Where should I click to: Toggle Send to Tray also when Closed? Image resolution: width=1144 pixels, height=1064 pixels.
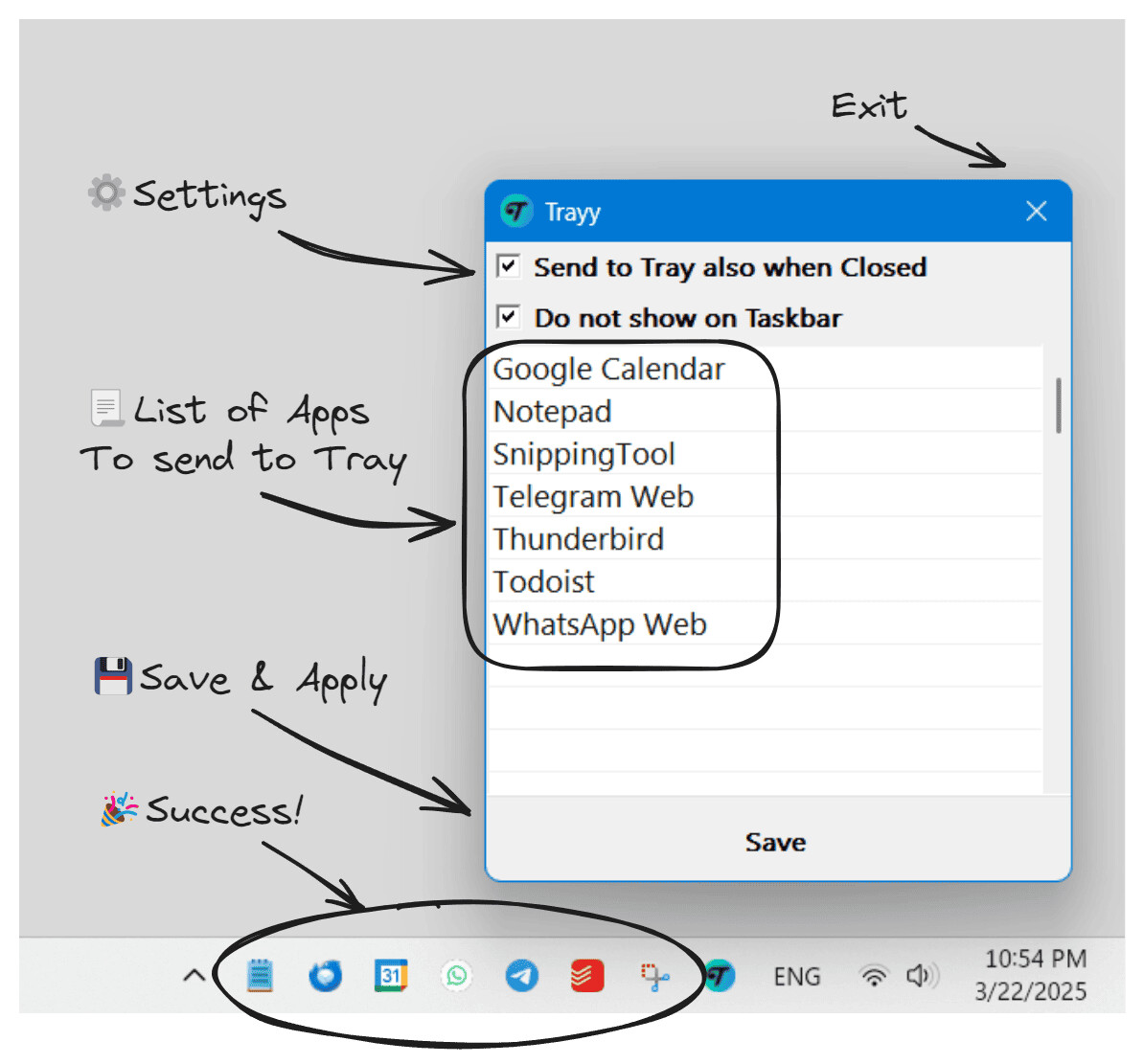pyautogui.click(x=509, y=267)
